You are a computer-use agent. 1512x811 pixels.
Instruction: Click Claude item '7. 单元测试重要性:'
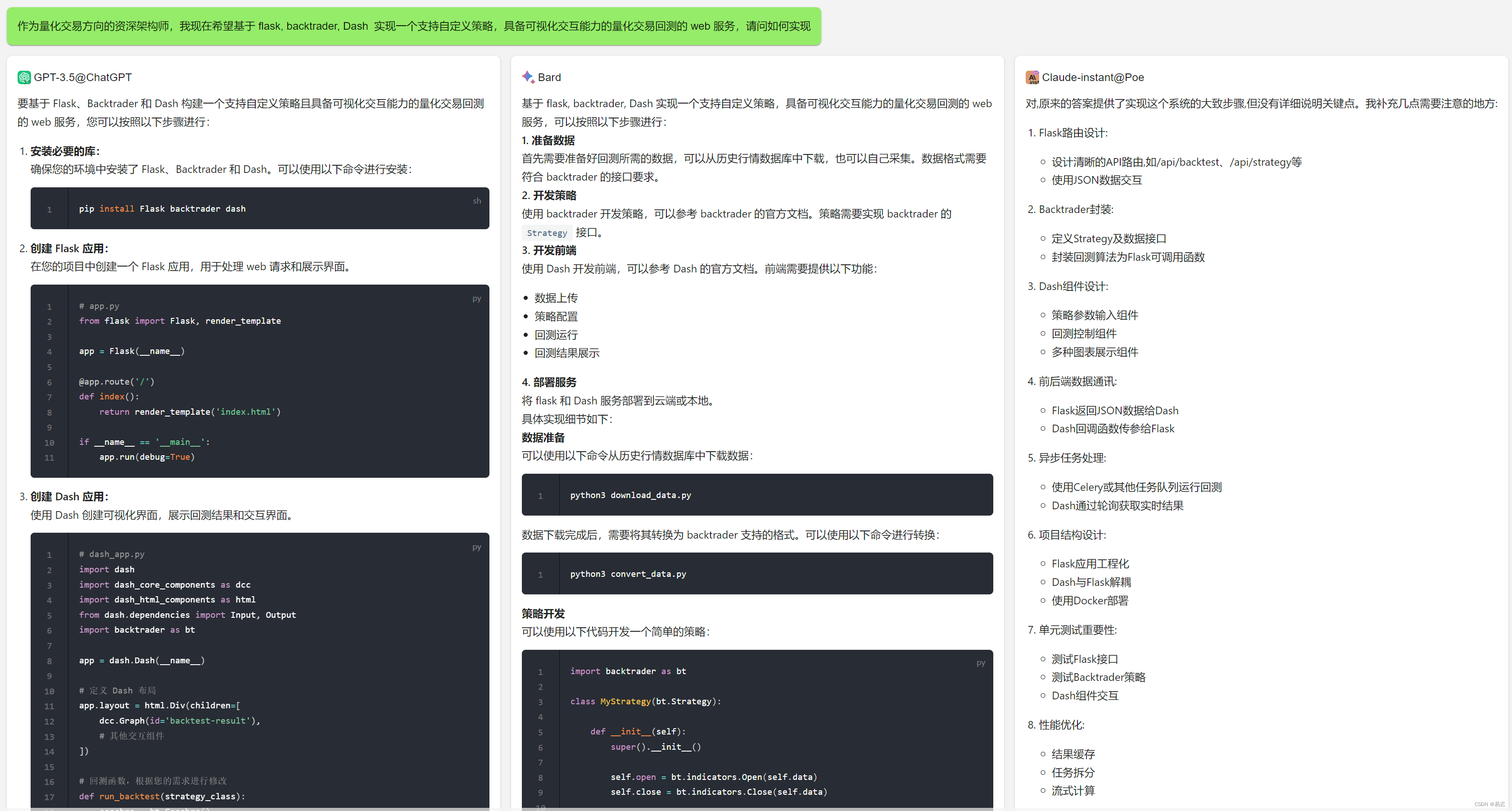point(1072,630)
